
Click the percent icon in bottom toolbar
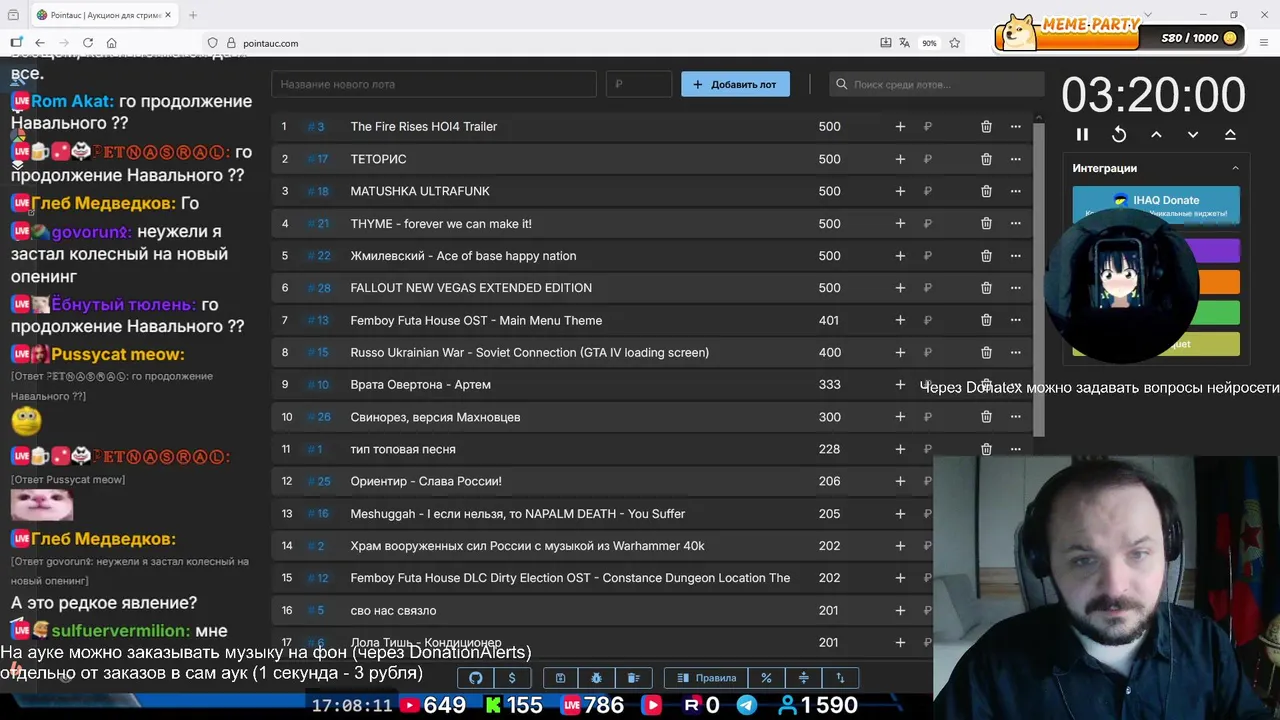pos(766,678)
